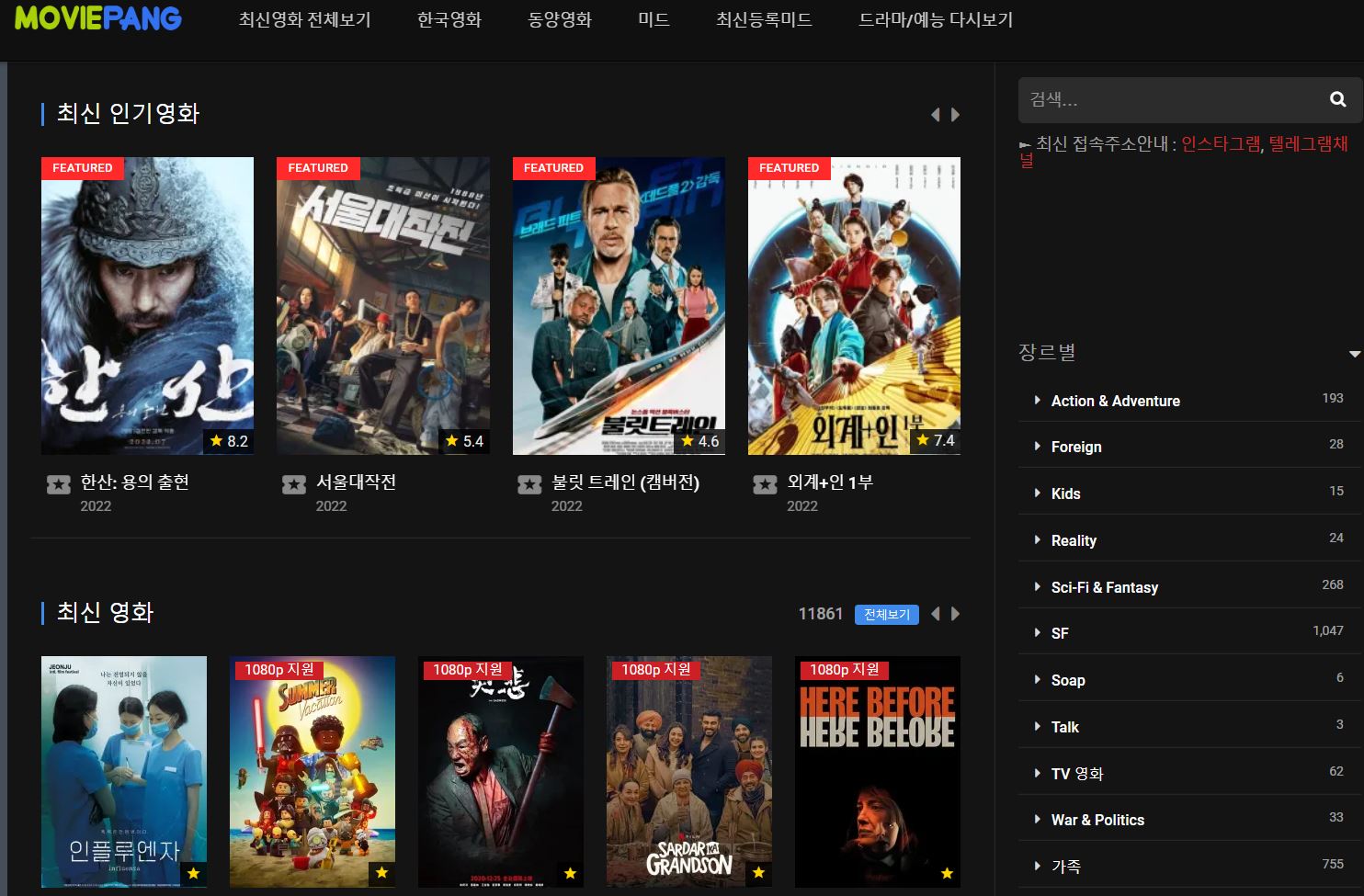Expand the Action & Adventure genre arrow
This screenshot has width=1364, height=896.
1037,401
